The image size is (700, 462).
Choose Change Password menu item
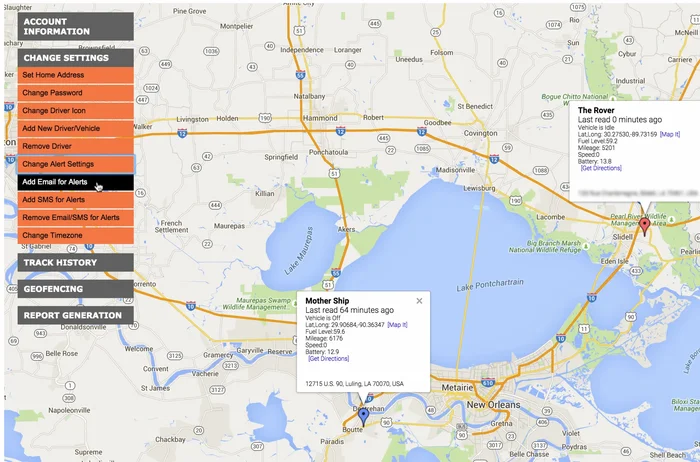75,93
